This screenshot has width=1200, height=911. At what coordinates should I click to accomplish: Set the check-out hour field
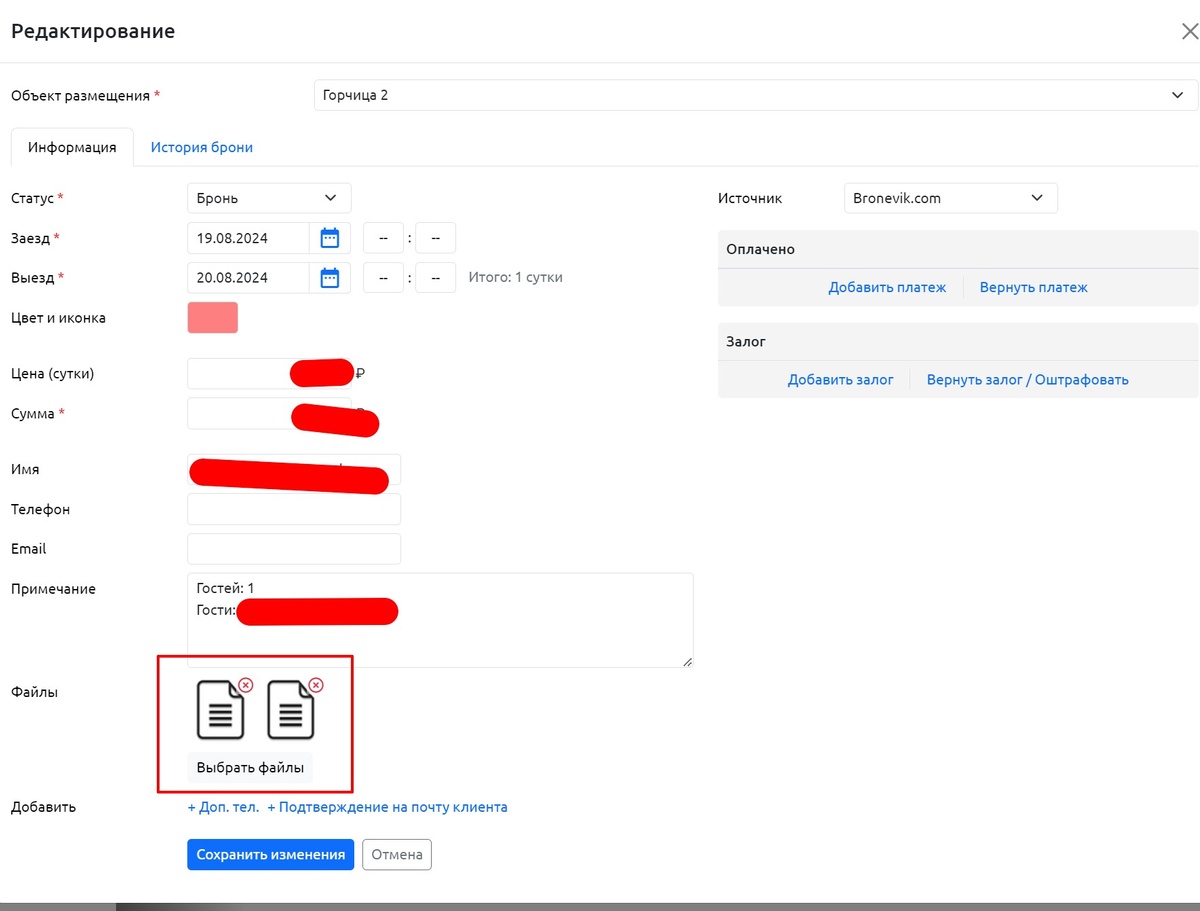click(383, 278)
